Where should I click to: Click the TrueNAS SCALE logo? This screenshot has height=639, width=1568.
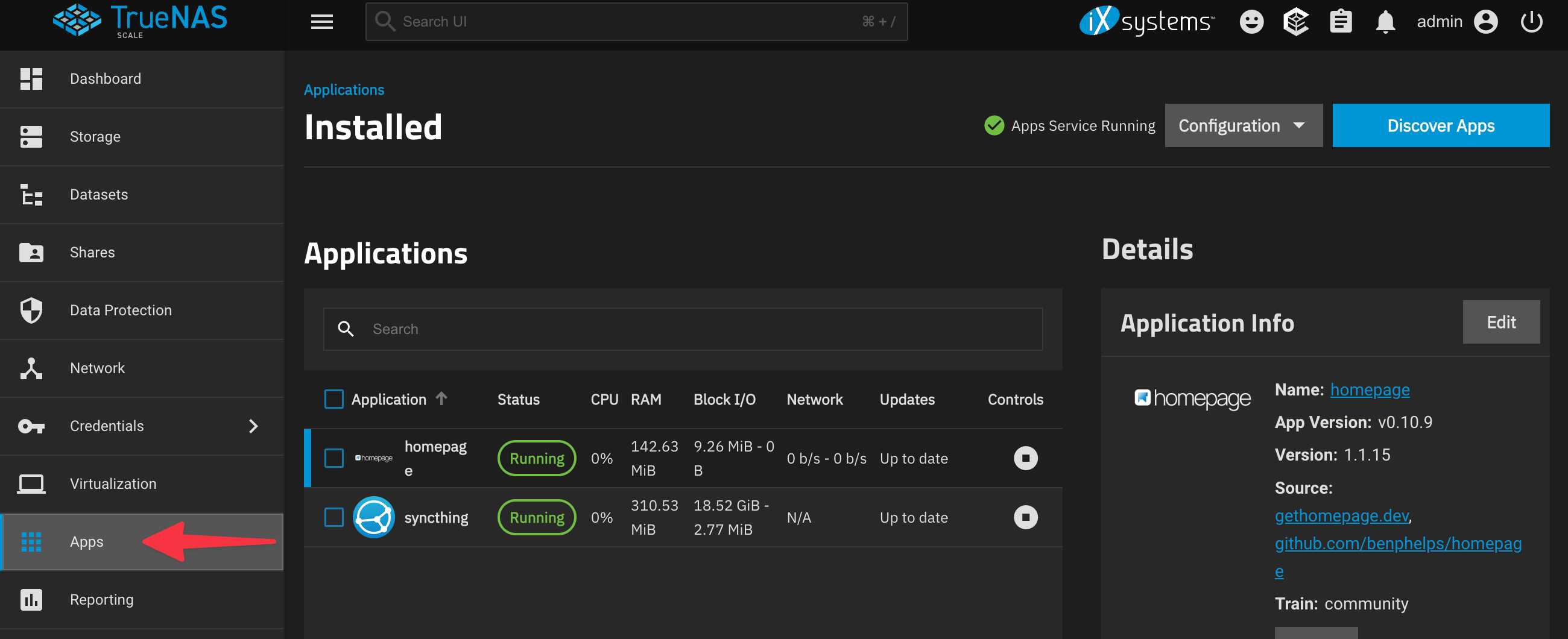[140, 20]
